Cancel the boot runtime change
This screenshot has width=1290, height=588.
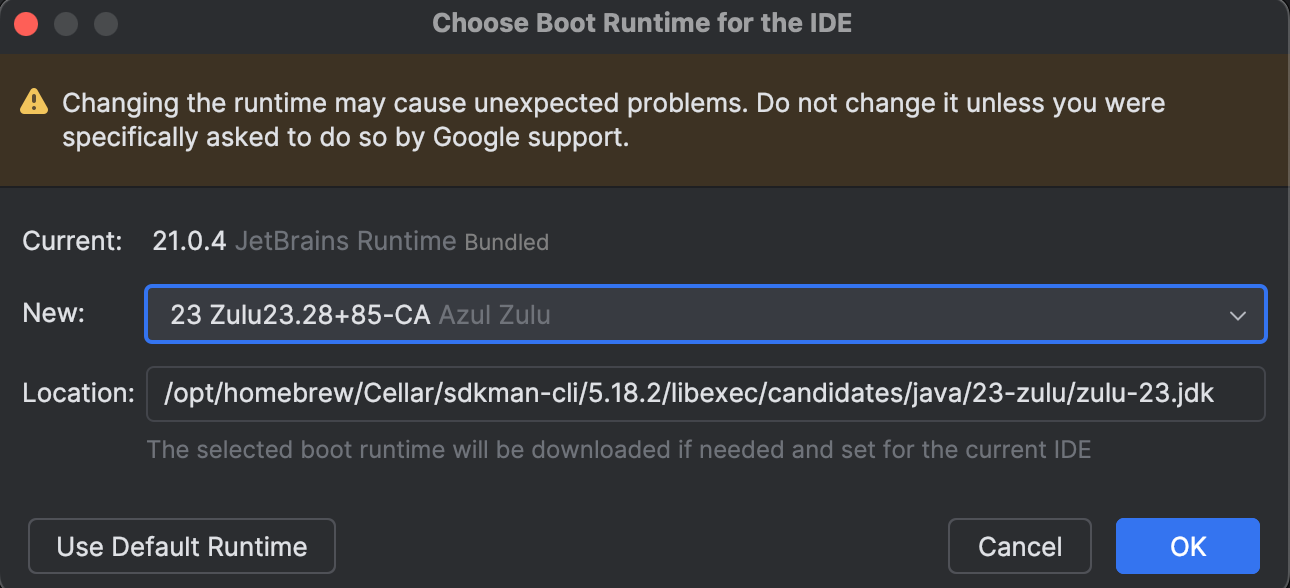click(x=1019, y=547)
